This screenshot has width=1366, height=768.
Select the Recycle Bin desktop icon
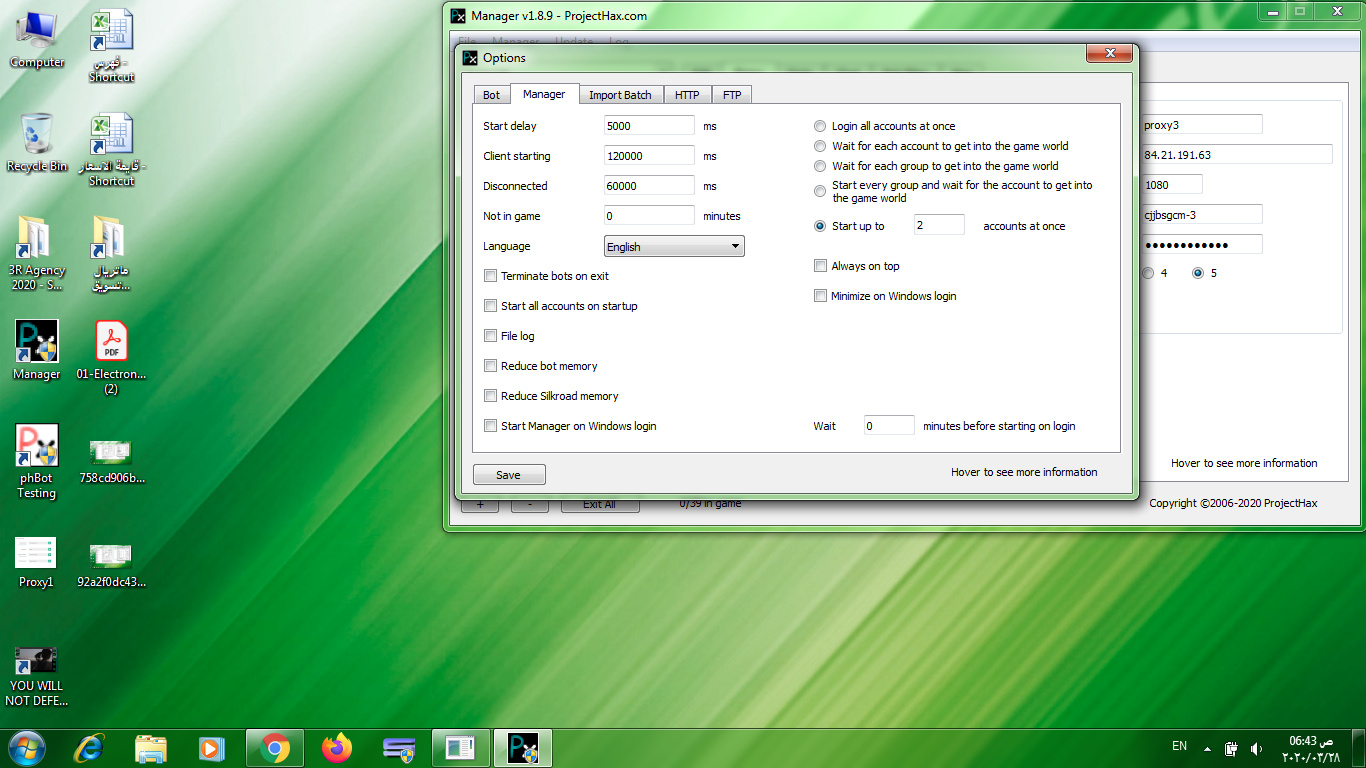[x=37, y=135]
